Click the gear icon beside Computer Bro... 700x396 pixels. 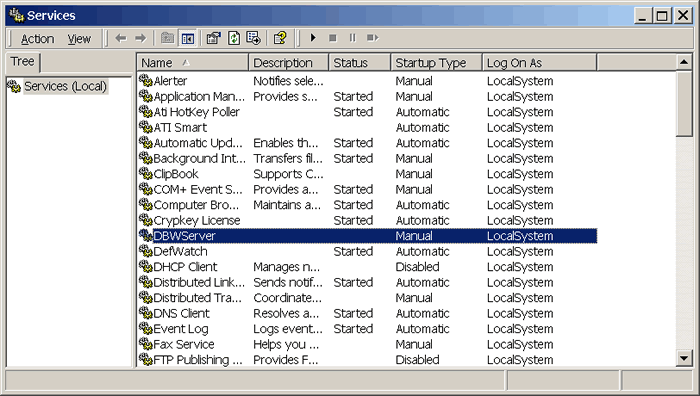(146, 205)
